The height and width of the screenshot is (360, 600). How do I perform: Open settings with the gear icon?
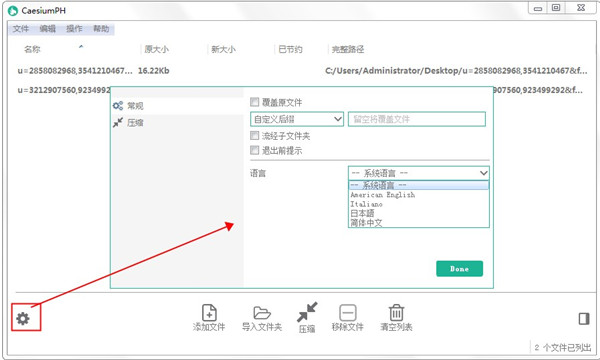click(23, 318)
